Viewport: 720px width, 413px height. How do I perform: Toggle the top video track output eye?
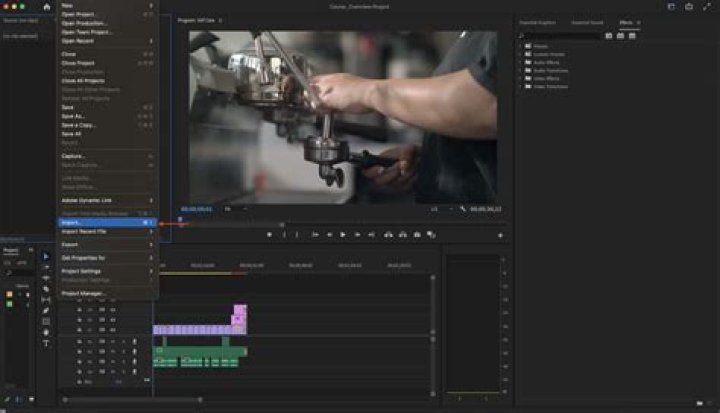pyautogui.click(x=113, y=310)
